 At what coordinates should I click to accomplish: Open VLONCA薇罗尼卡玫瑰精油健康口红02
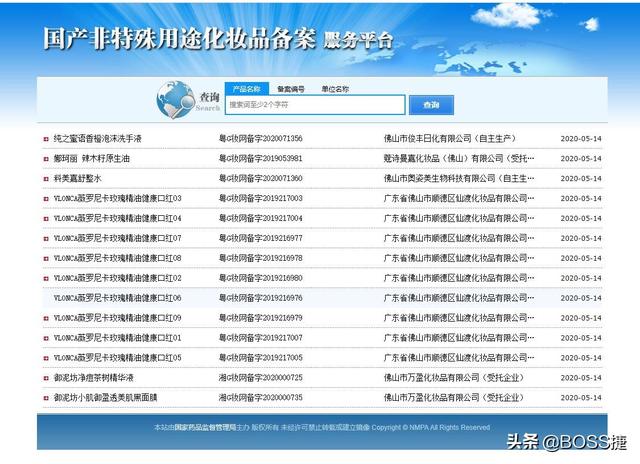click(118, 278)
